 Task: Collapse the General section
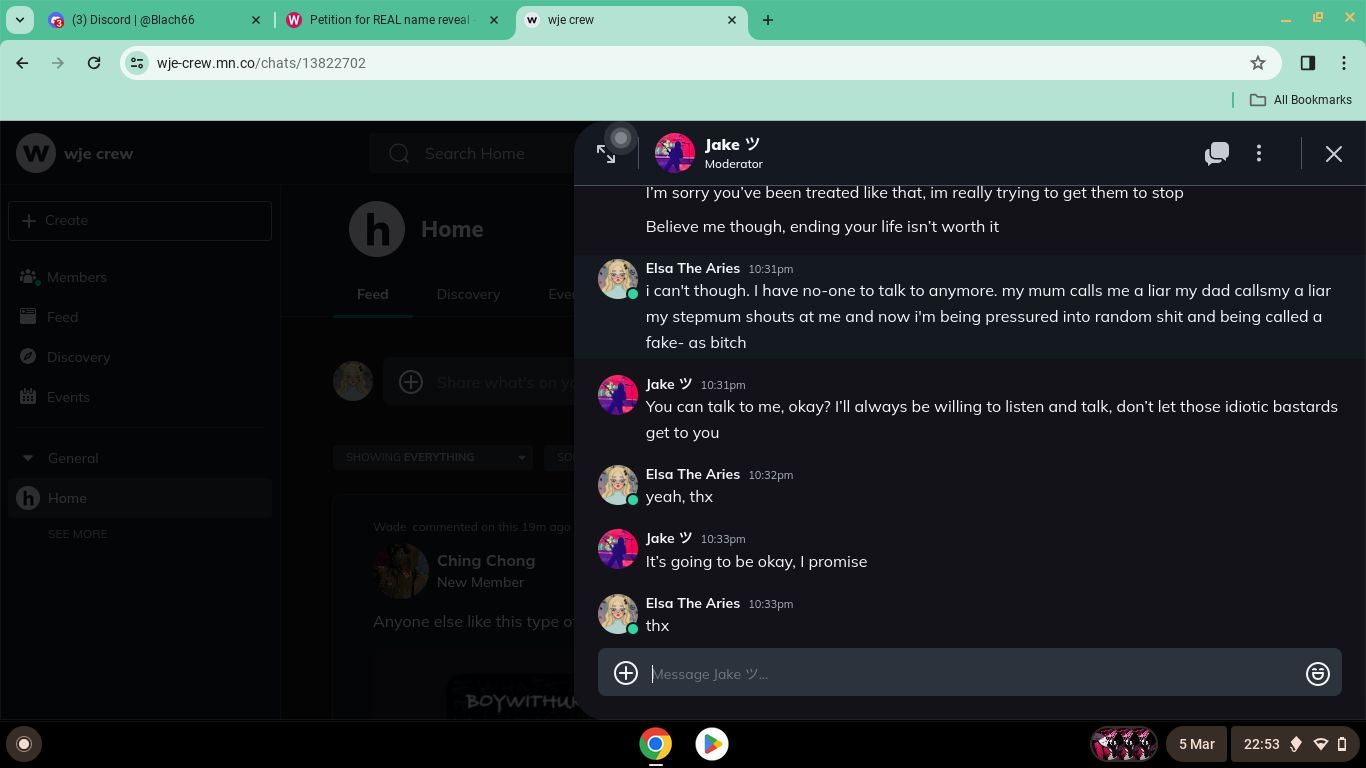(28, 458)
